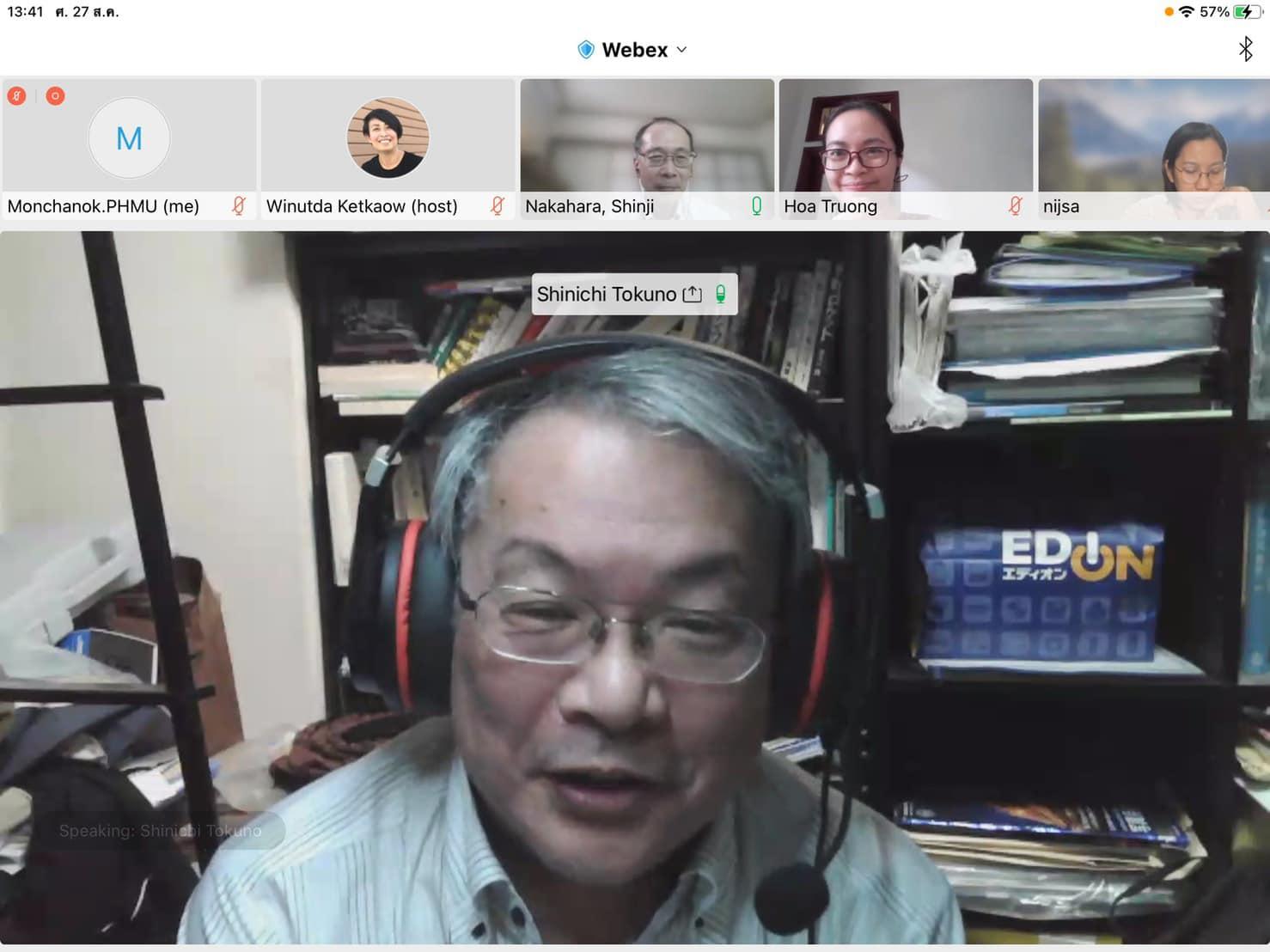
Task: Tap the Wi-Fi status icon
Action: coord(1187,11)
